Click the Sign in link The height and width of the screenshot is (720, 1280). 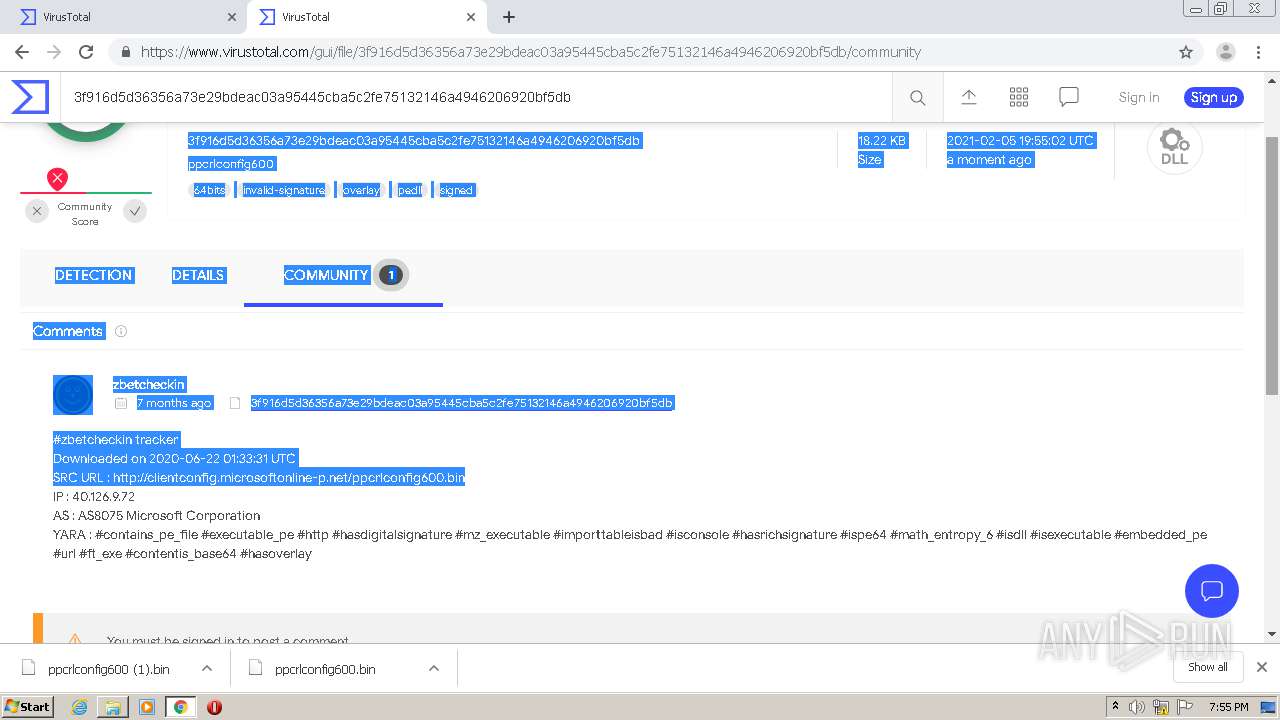pos(1139,97)
